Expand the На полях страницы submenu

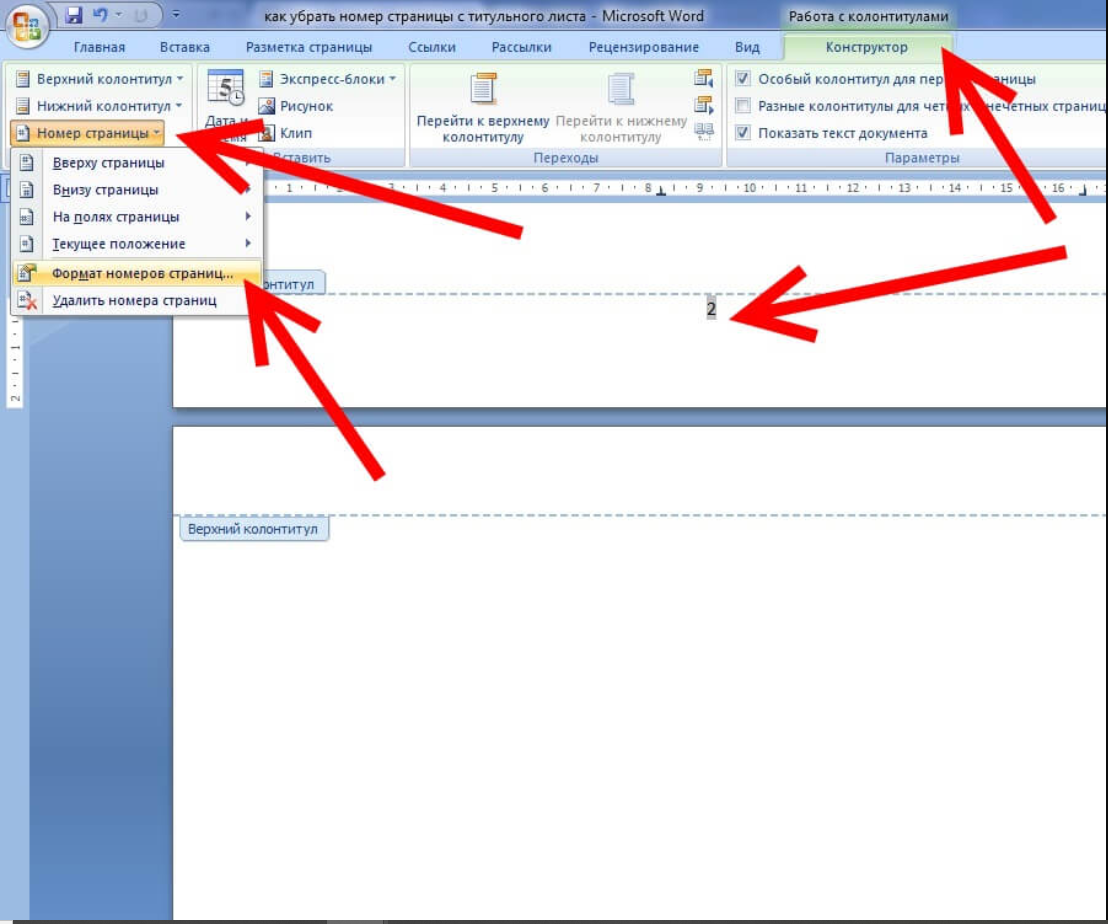coord(136,216)
